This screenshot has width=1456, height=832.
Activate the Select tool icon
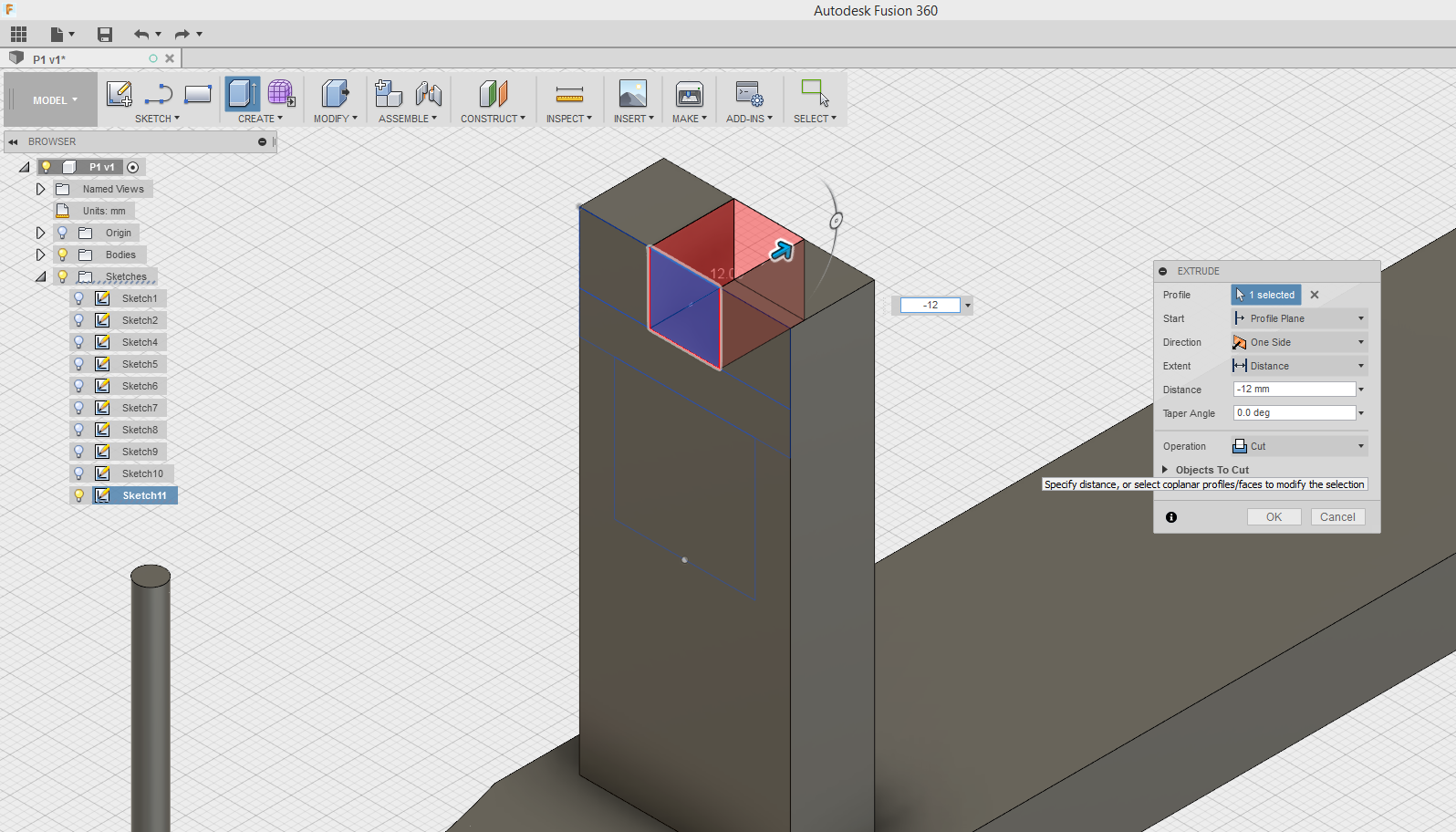815,93
